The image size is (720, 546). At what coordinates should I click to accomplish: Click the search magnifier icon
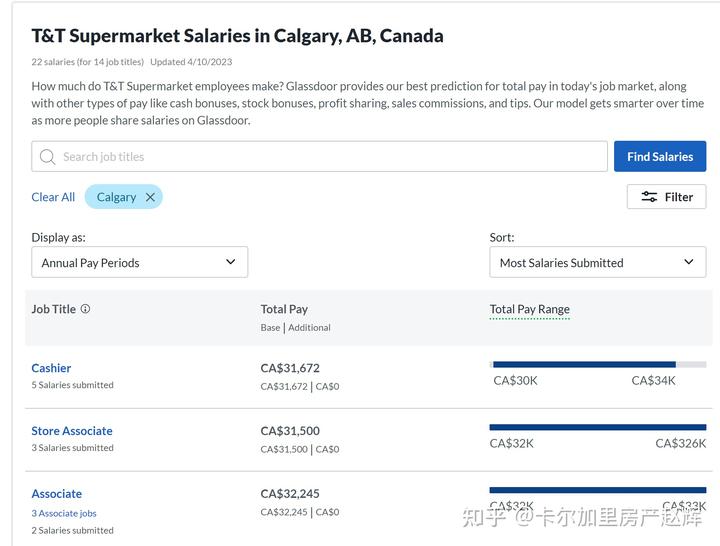47,157
